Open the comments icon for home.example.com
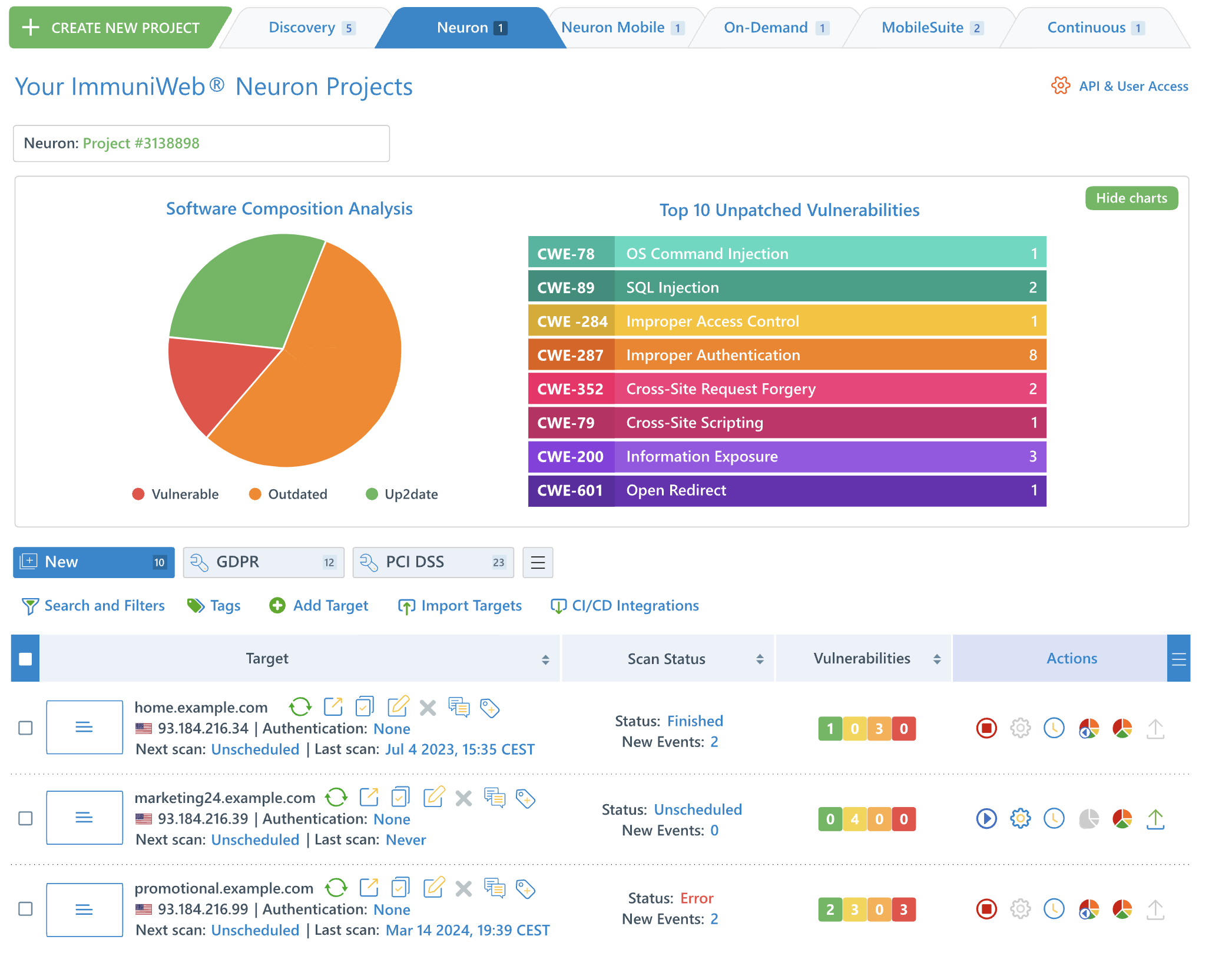Image resolution: width=1232 pixels, height=956 pixels. tap(459, 706)
